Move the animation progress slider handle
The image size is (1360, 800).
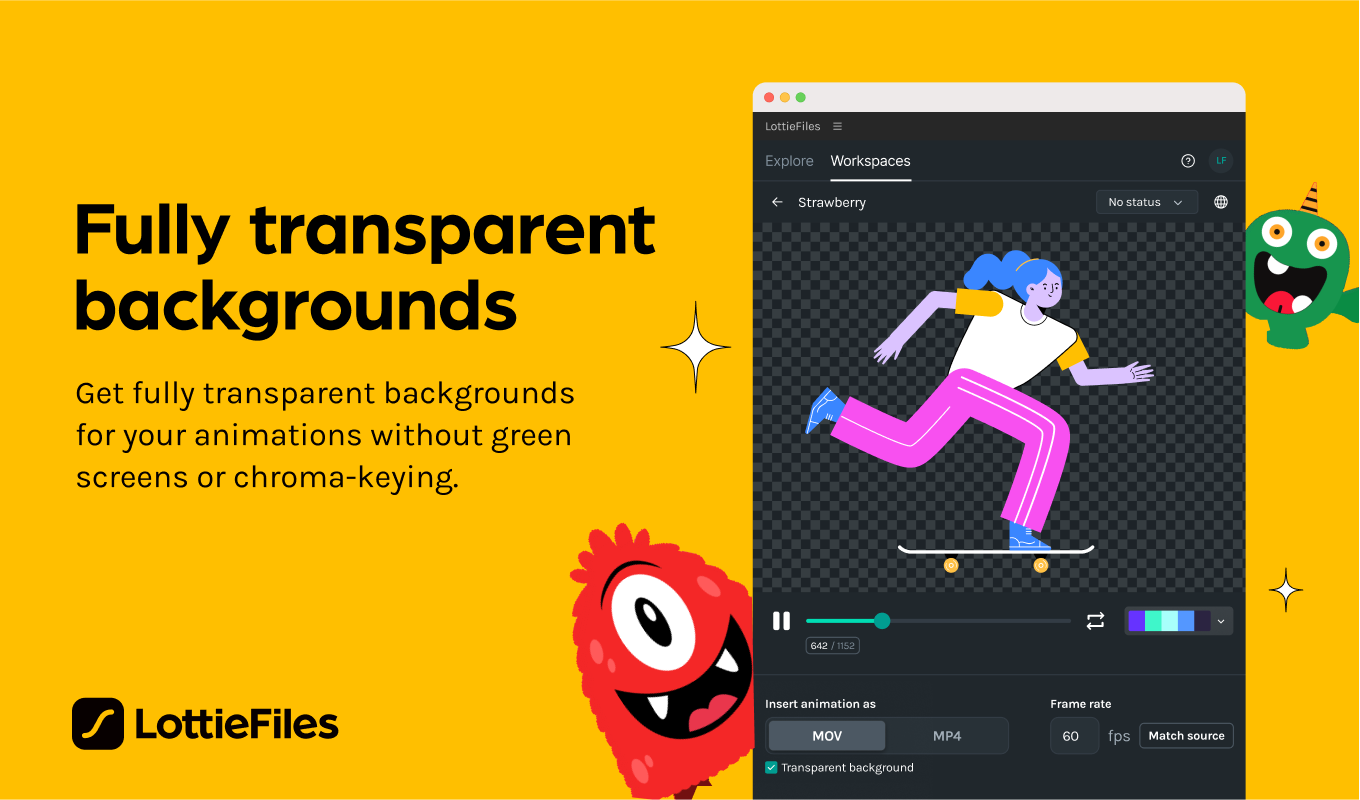click(x=882, y=621)
